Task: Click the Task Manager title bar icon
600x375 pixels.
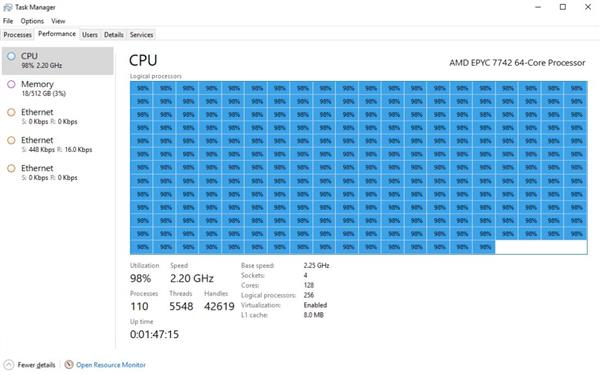Action: tap(7, 7)
